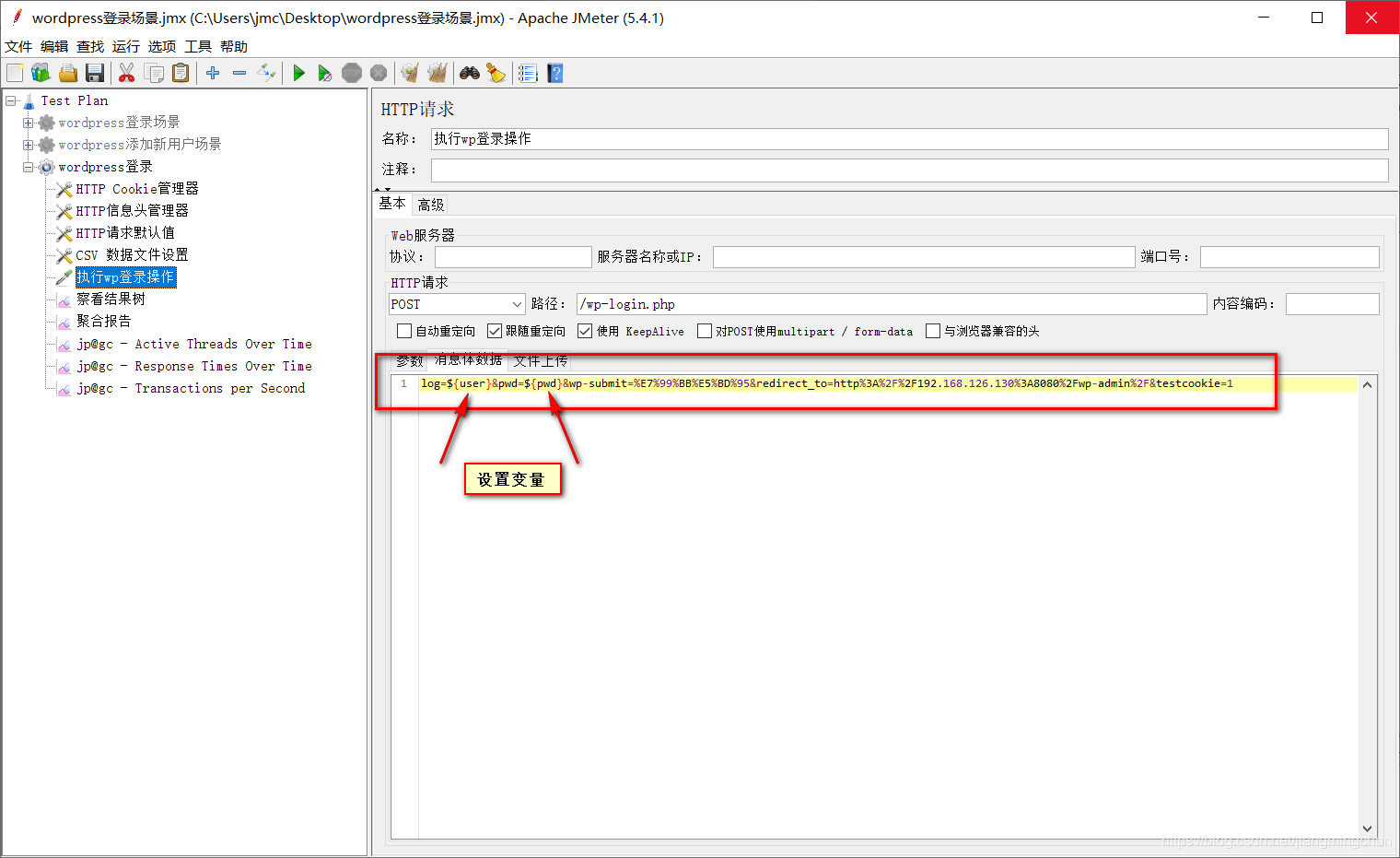1400x858 pixels.
Task: Select CSV 数据文件设置 in the tree
Action: tap(132, 255)
